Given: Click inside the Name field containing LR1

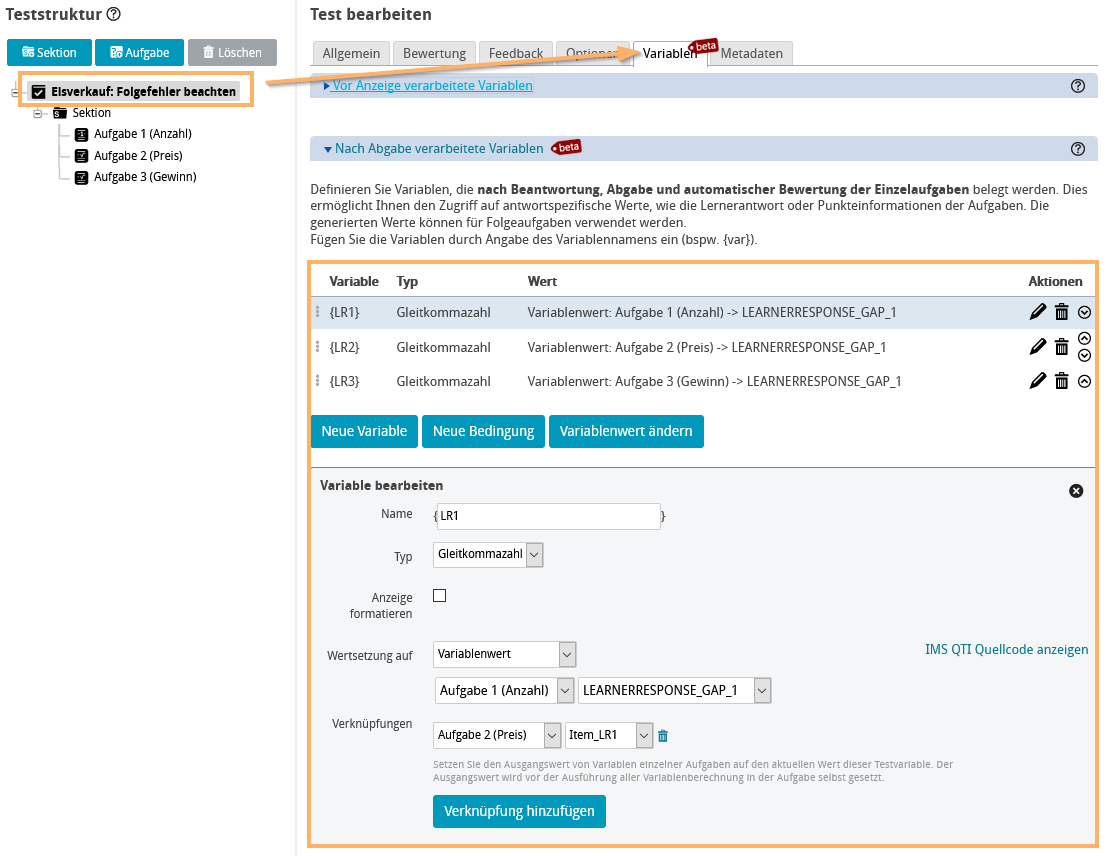Looking at the screenshot, I should click(547, 513).
